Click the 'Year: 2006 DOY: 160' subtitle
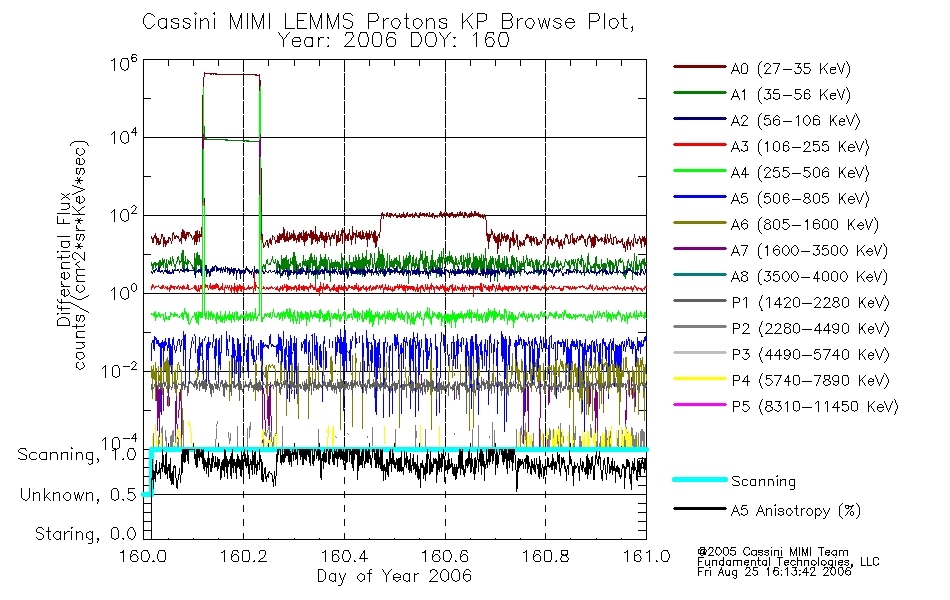The height and width of the screenshot is (600, 950). coord(394,41)
